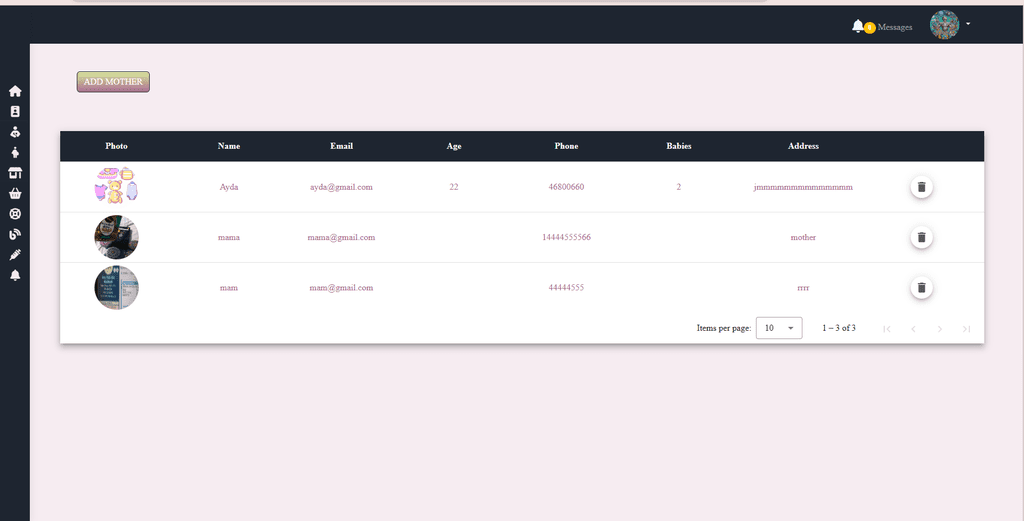The image size is (1024, 521).
Task: Open the mother holding baby sidebar icon
Action: pos(15,132)
